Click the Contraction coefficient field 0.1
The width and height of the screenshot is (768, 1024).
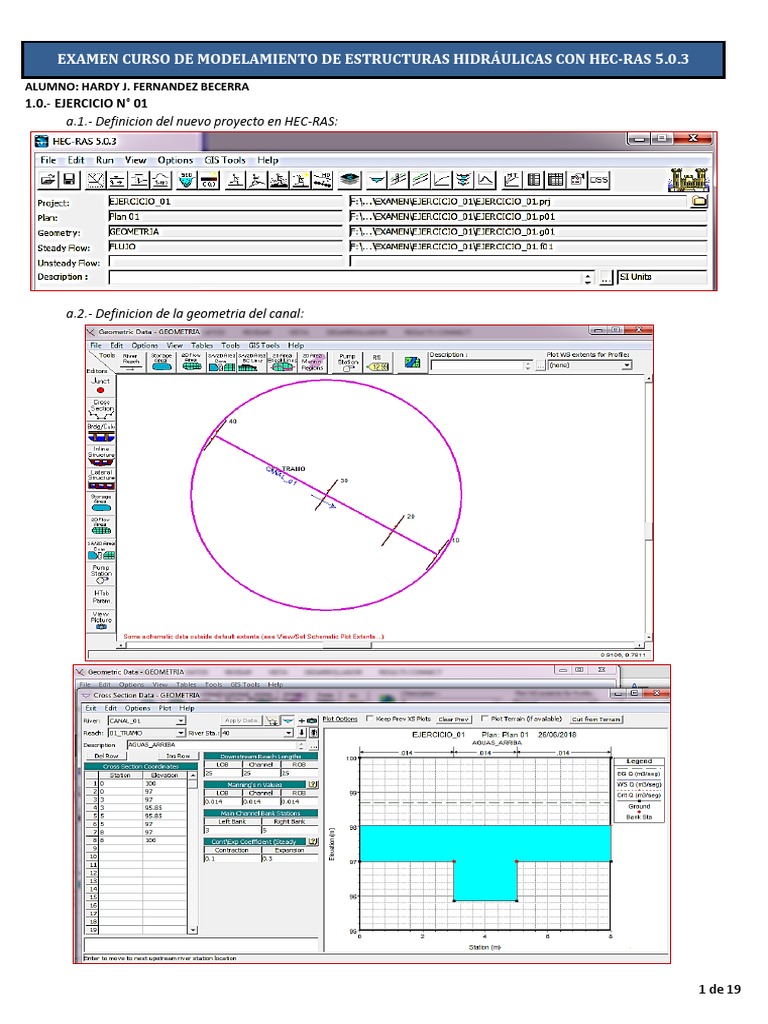(232, 858)
